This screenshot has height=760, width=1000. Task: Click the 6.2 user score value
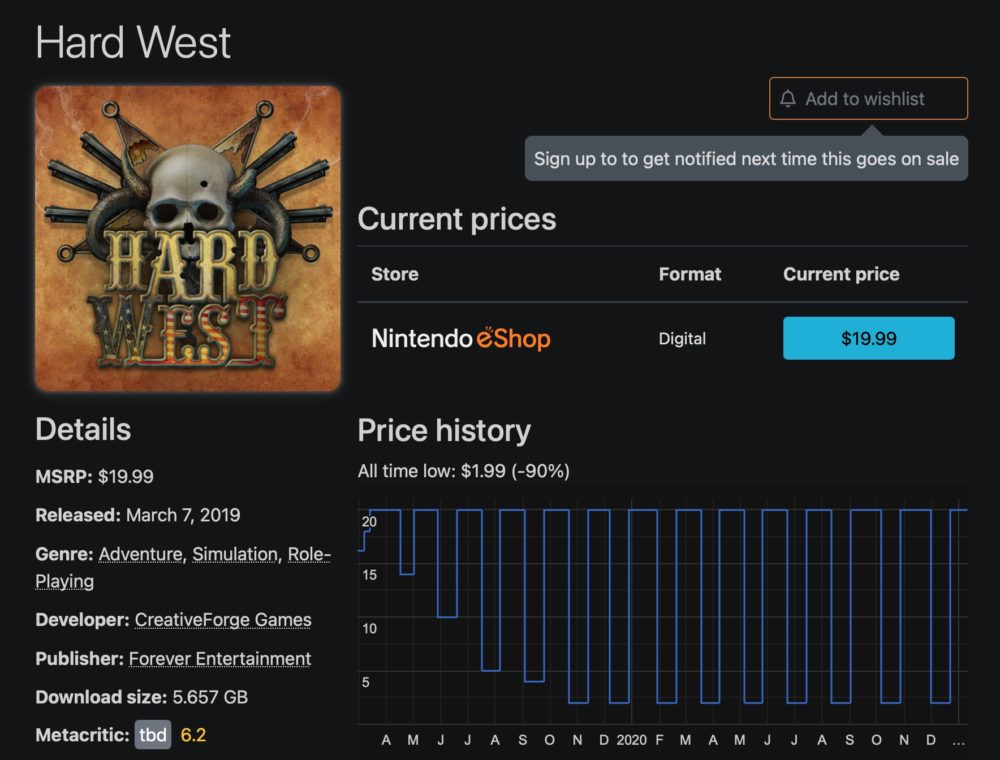tap(193, 735)
